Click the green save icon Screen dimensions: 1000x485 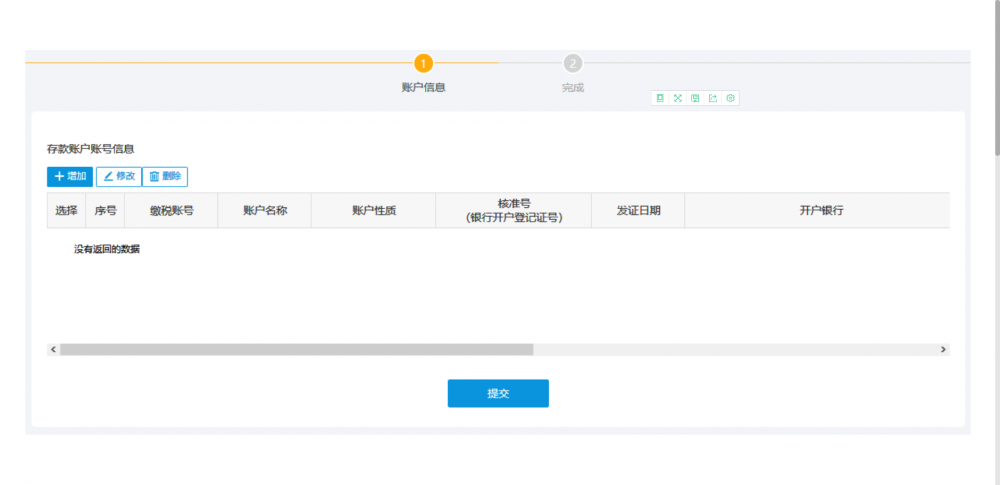coord(695,98)
